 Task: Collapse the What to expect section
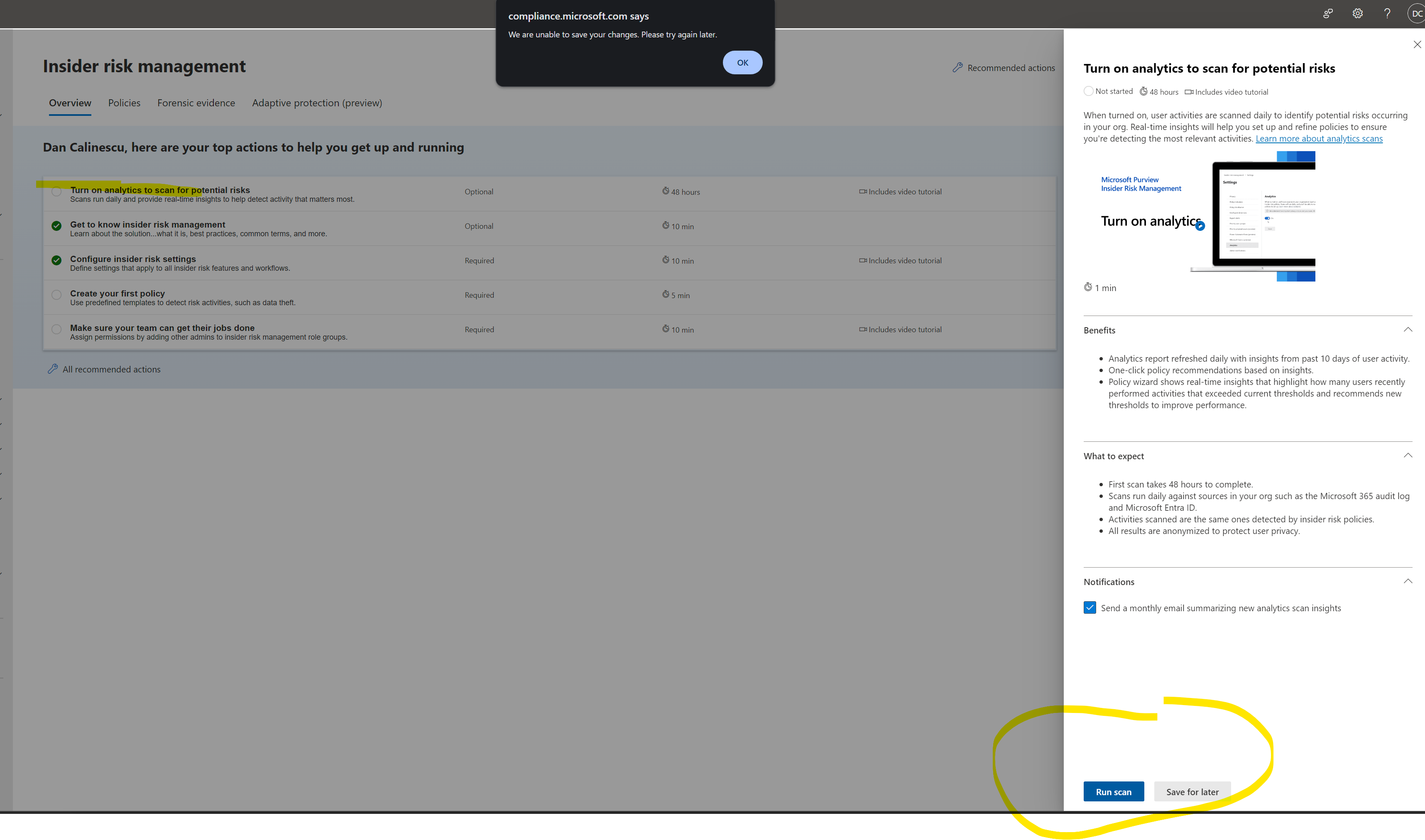(x=1408, y=455)
